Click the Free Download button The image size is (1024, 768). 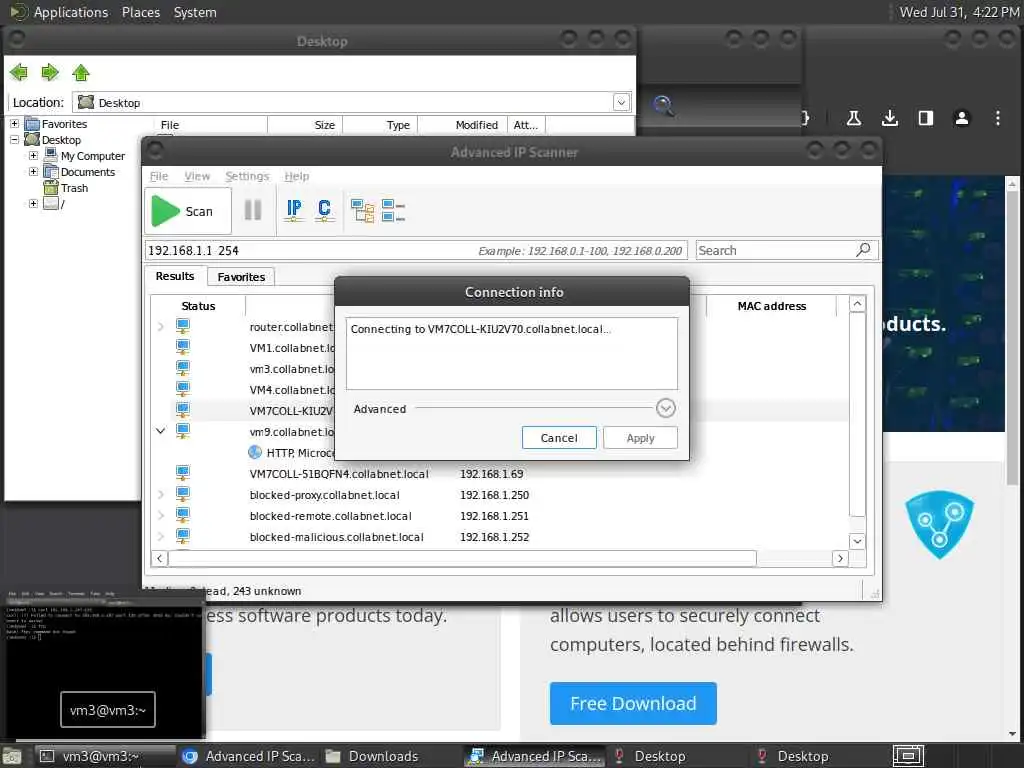coord(633,703)
